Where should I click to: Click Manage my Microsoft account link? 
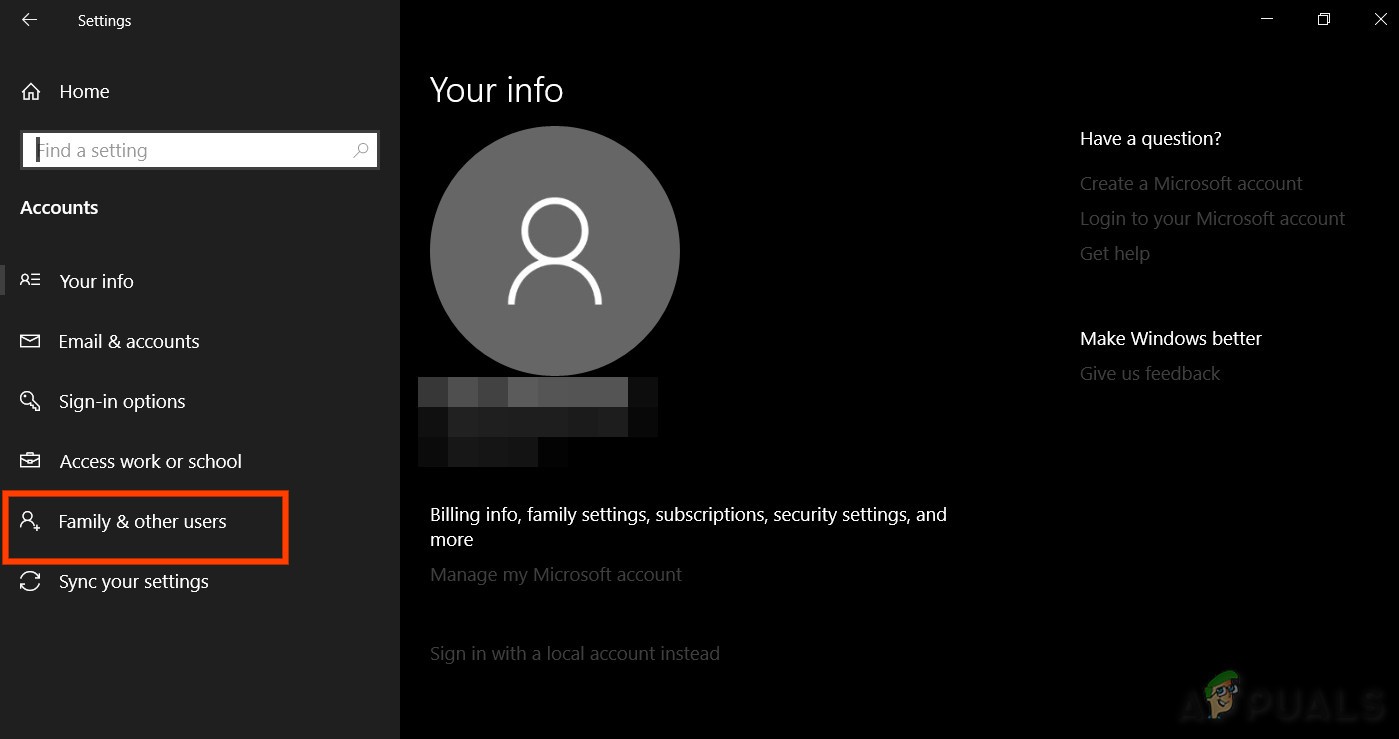tap(556, 574)
